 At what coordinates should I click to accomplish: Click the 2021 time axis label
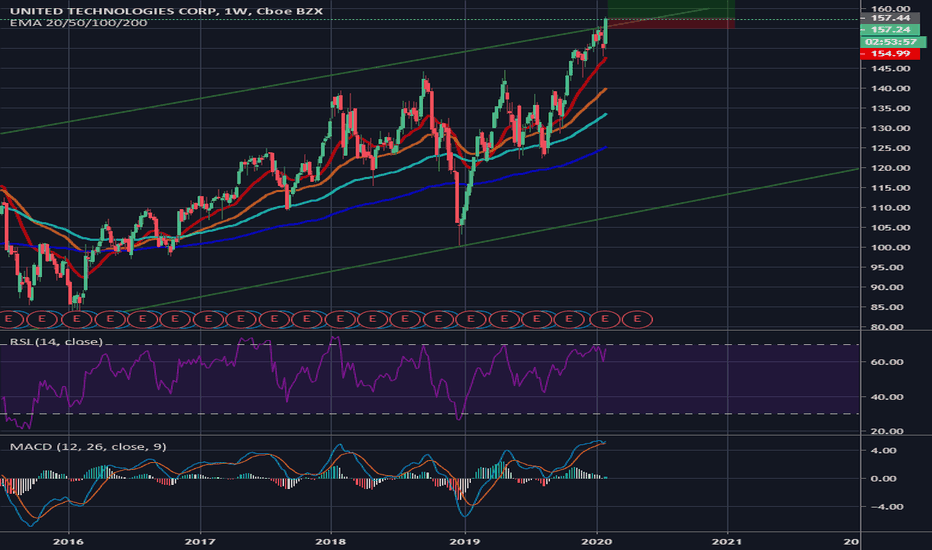coord(728,542)
